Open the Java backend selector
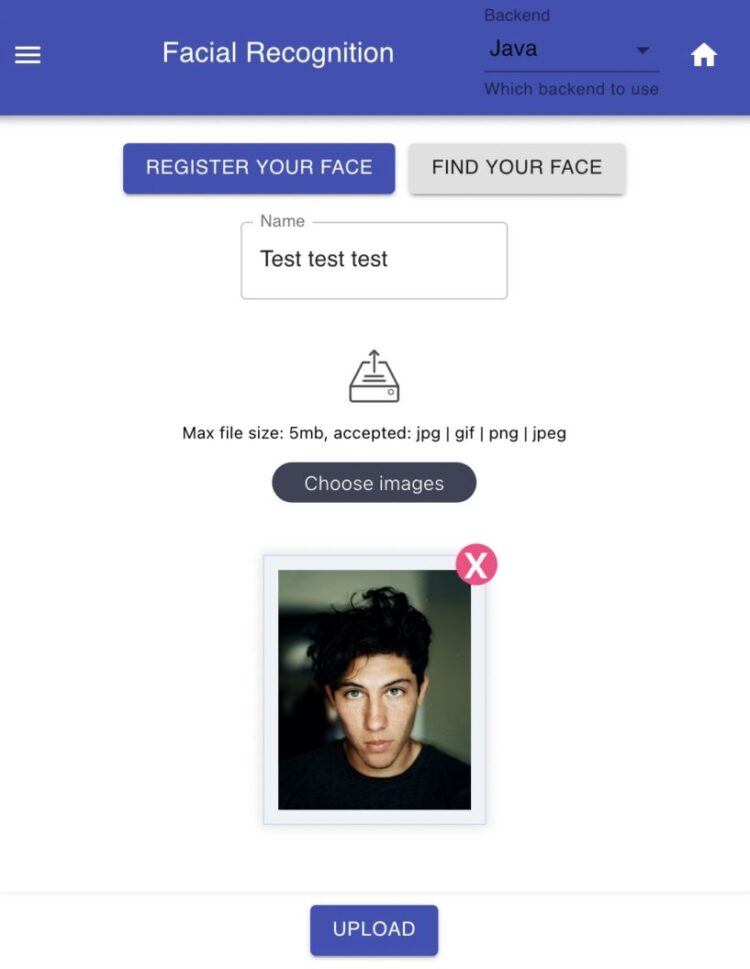This screenshot has height=969, width=750. click(x=560, y=49)
